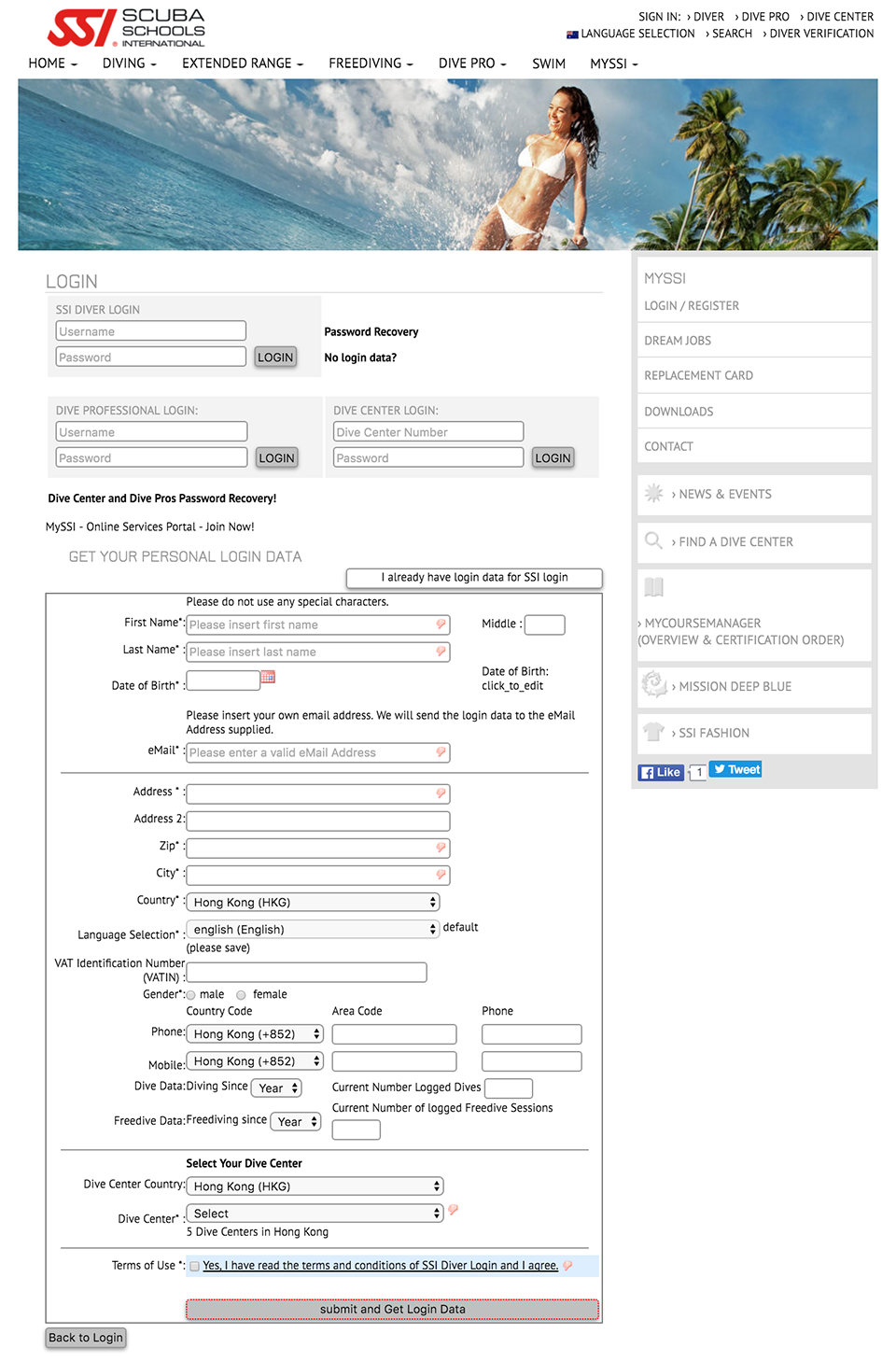Click the Dive Professional LOGIN button

point(277,457)
